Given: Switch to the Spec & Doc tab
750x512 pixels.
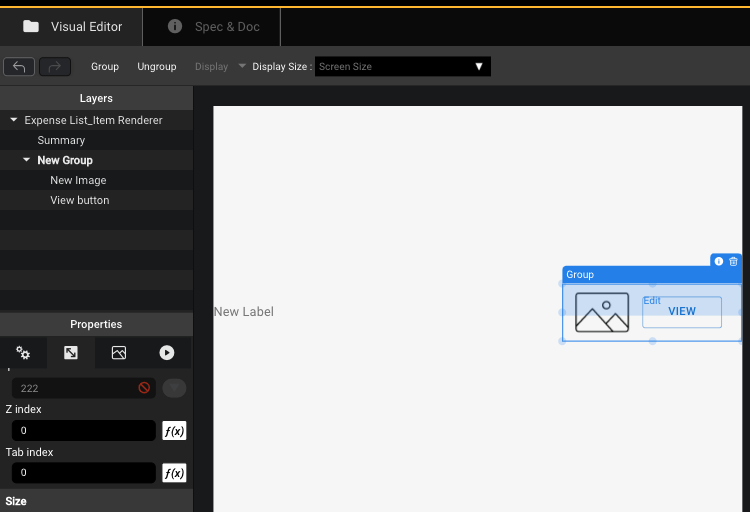Looking at the screenshot, I should click(x=213, y=27).
